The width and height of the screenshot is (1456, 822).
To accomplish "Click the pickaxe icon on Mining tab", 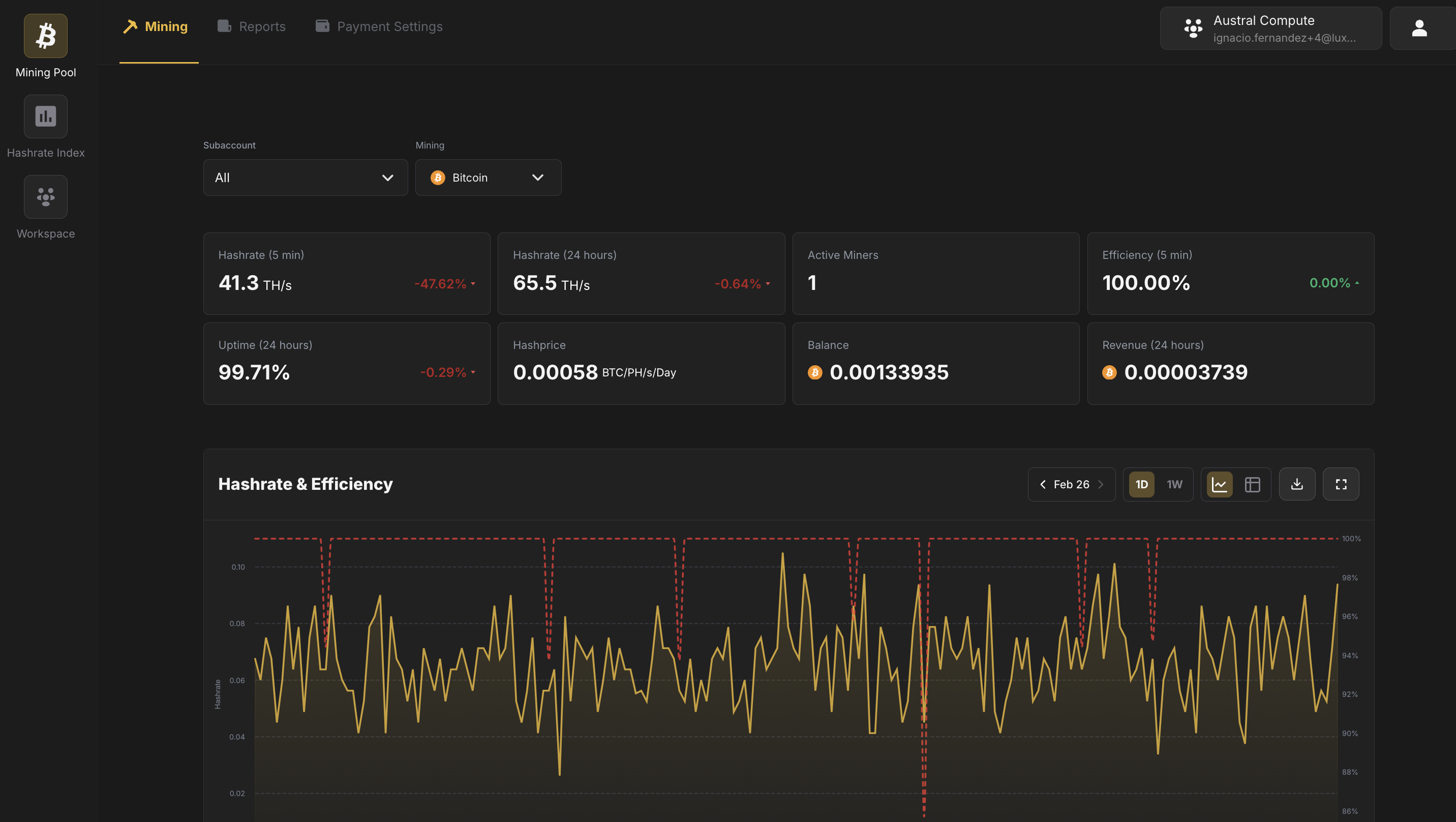I will (130, 26).
